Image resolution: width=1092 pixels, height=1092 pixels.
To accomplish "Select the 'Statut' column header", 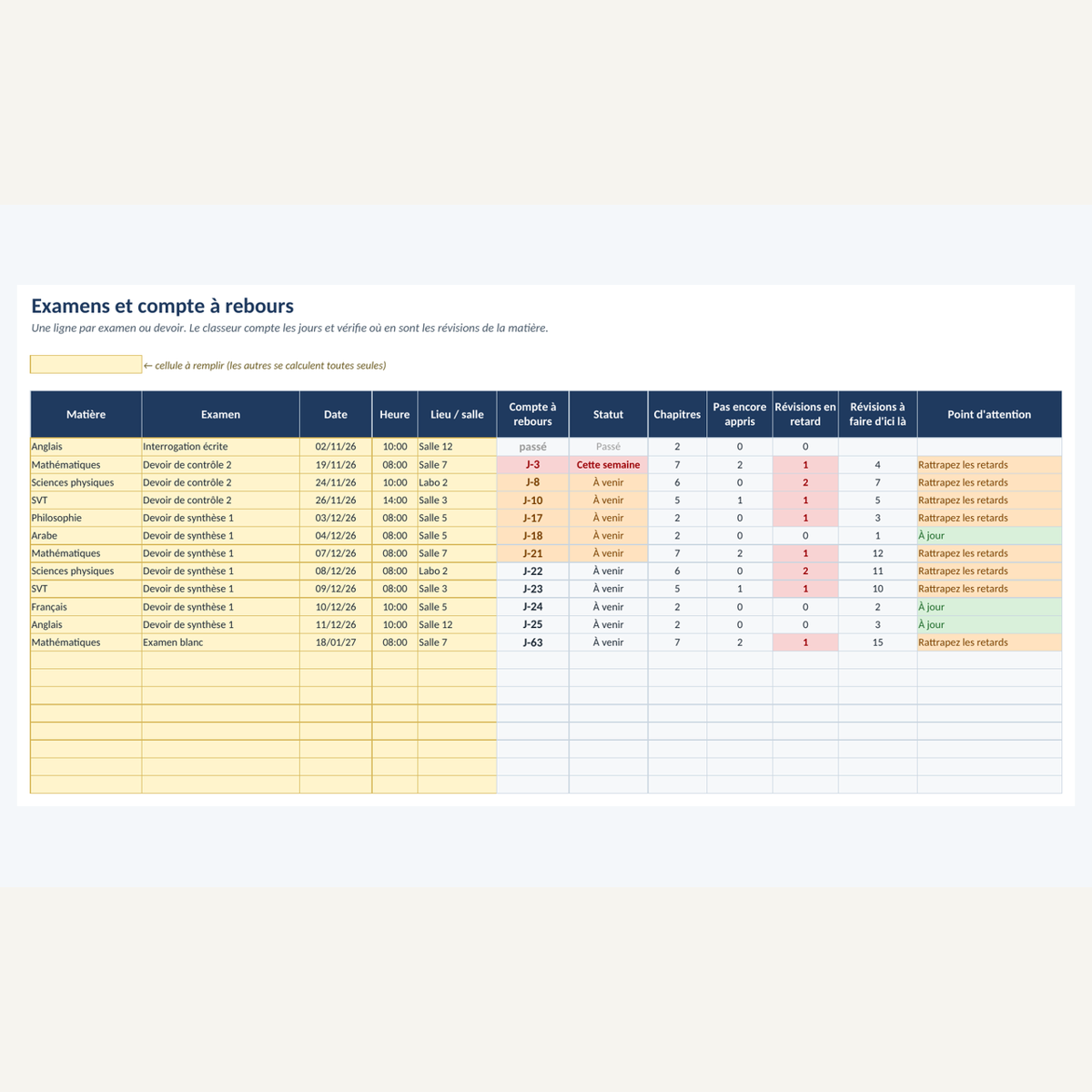I will 609,414.
